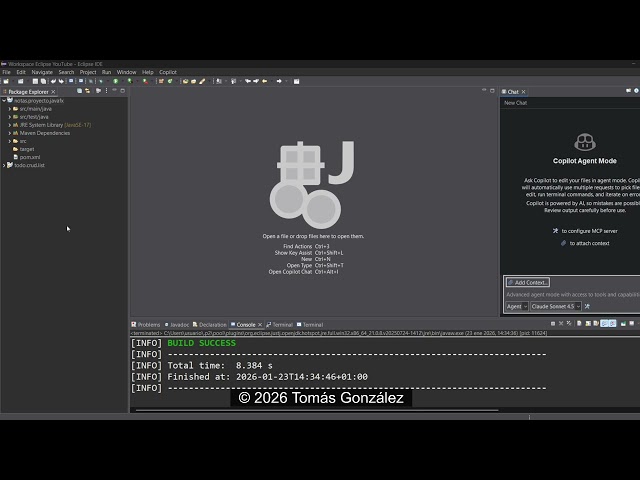This screenshot has width=640, height=480.
Task: Expand JRE System Library node
Action: click(10, 125)
